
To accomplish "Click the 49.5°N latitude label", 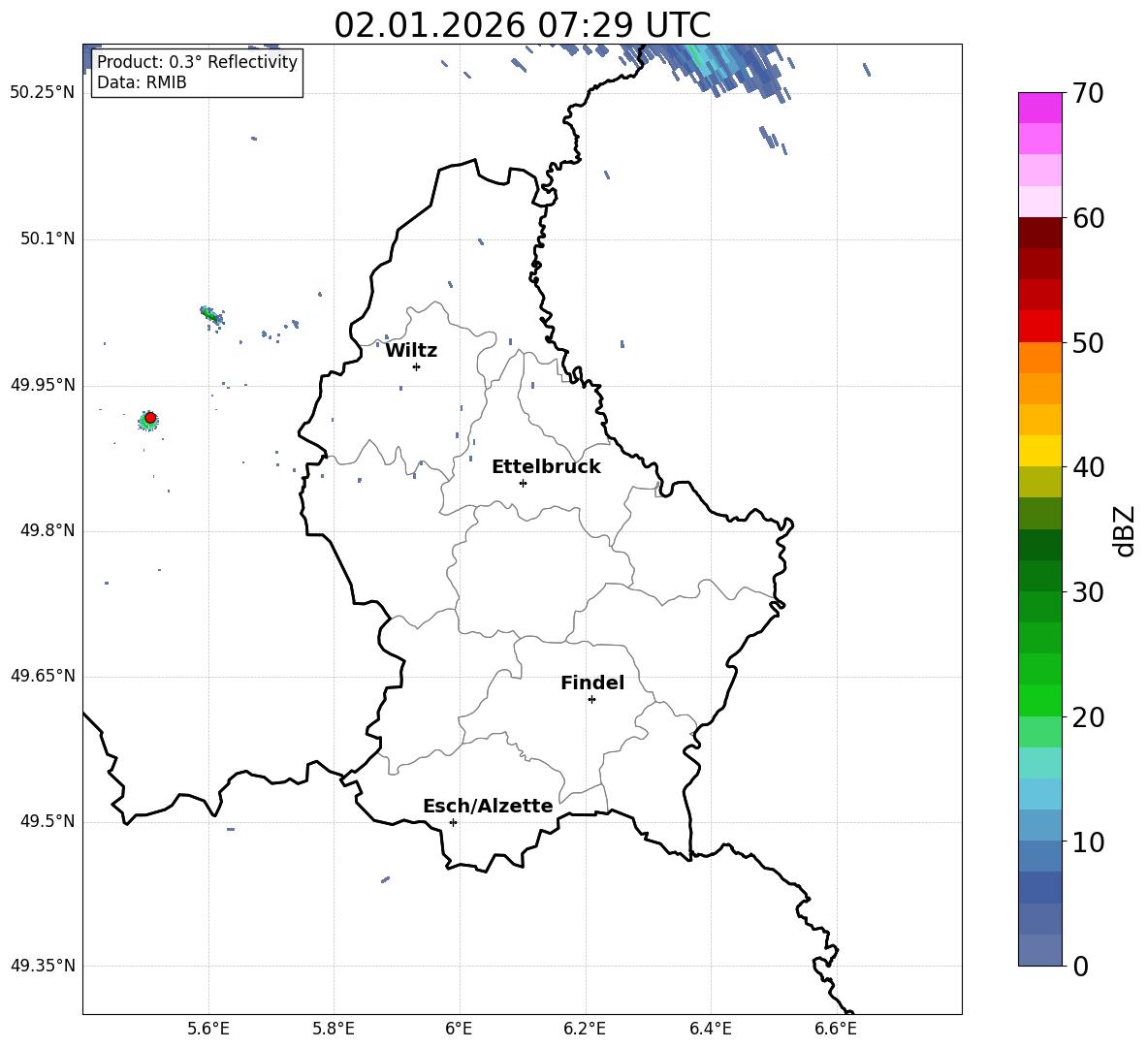I will (48, 821).
